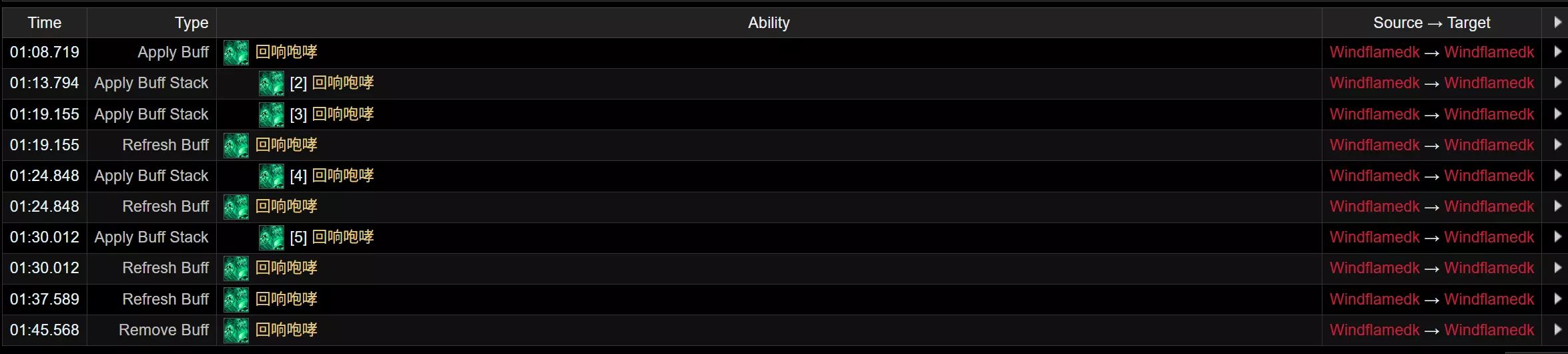Image resolution: width=1568 pixels, height=354 pixels.
Task: Click ability icon in 01:19.155 Refresh Buff row
Action: pyautogui.click(x=236, y=146)
